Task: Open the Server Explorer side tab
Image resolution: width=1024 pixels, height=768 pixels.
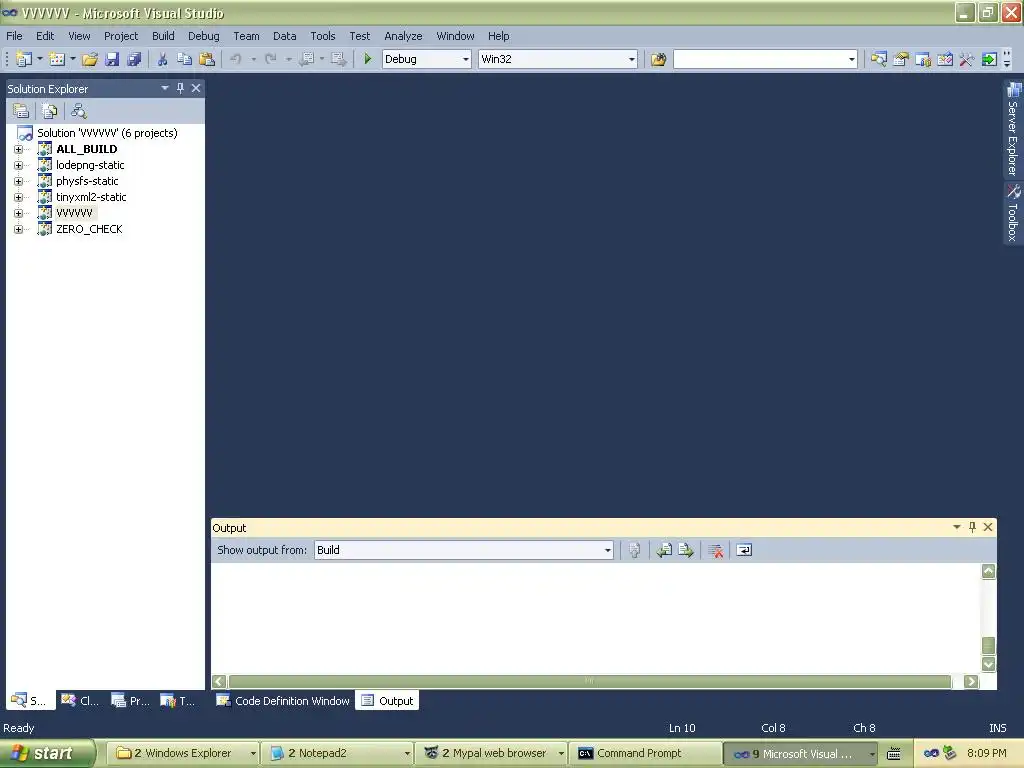Action: 1013,129
